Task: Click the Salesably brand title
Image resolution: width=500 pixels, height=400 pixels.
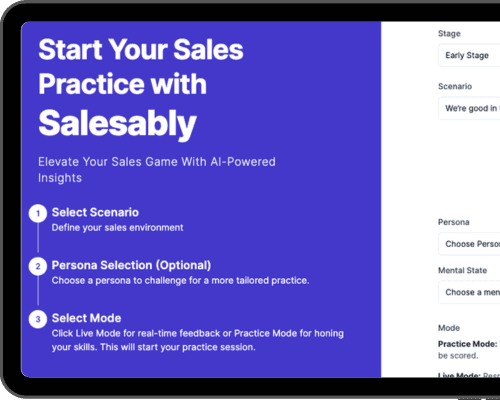Action: tap(117, 123)
